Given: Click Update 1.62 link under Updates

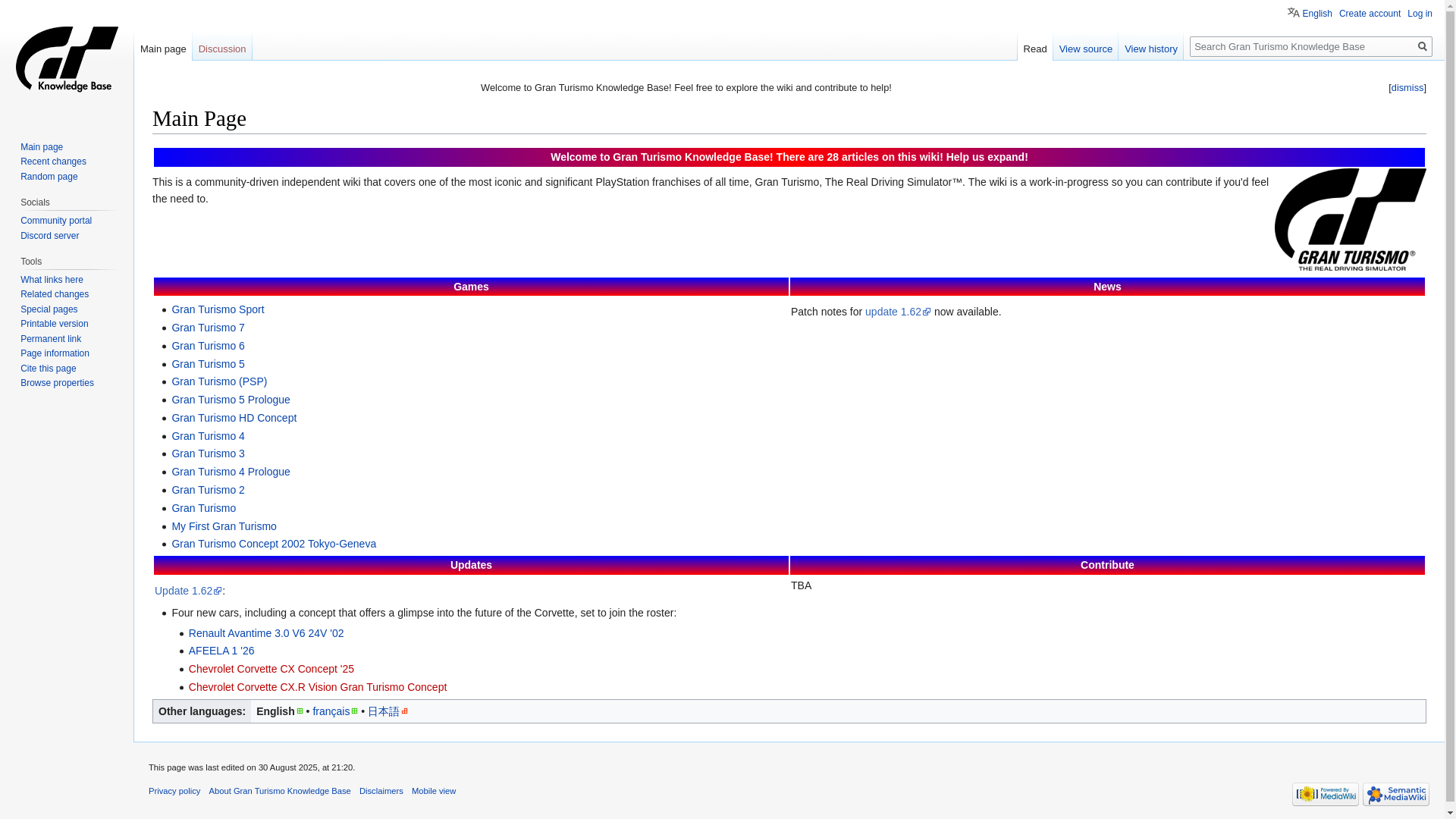Looking at the screenshot, I should [188, 591].
